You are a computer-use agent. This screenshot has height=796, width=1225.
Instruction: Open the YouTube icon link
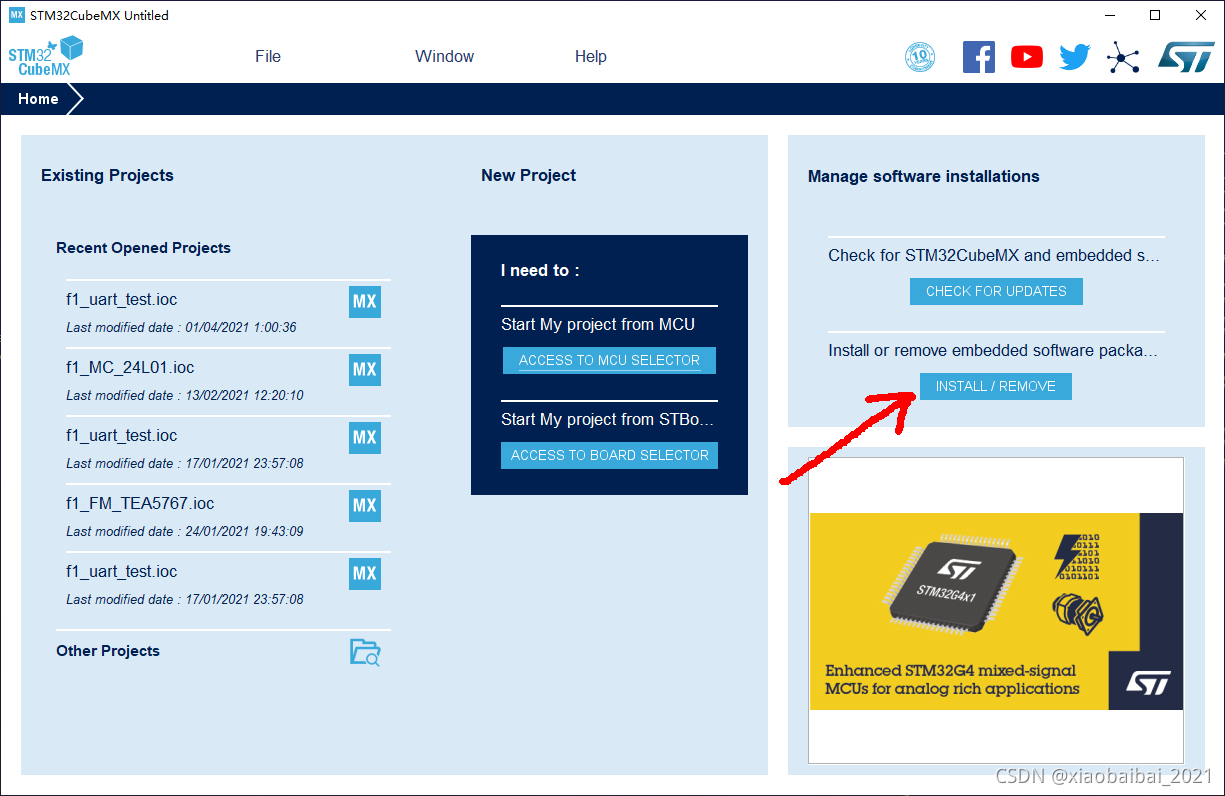point(1027,57)
